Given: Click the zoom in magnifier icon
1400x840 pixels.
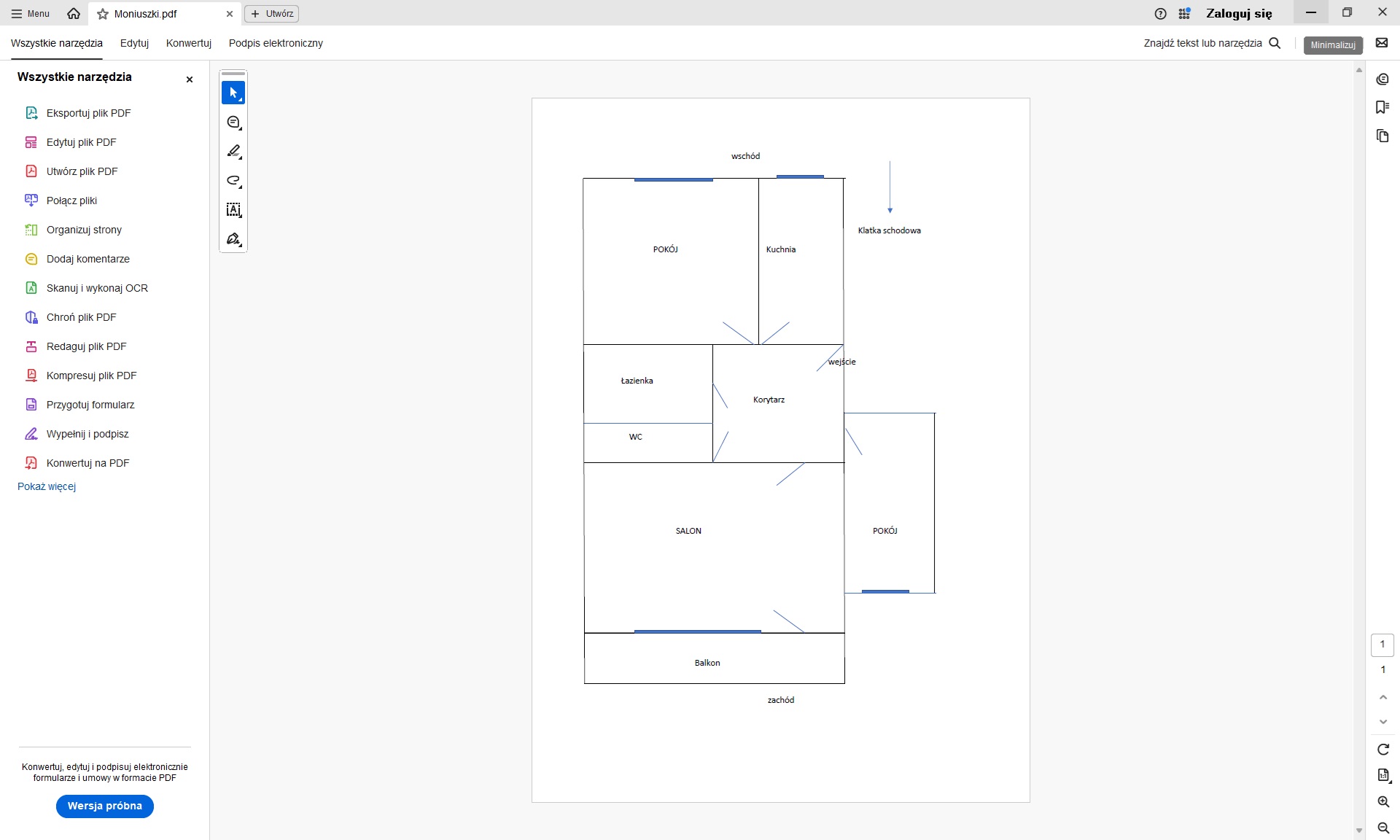Looking at the screenshot, I should pyautogui.click(x=1382, y=801).
